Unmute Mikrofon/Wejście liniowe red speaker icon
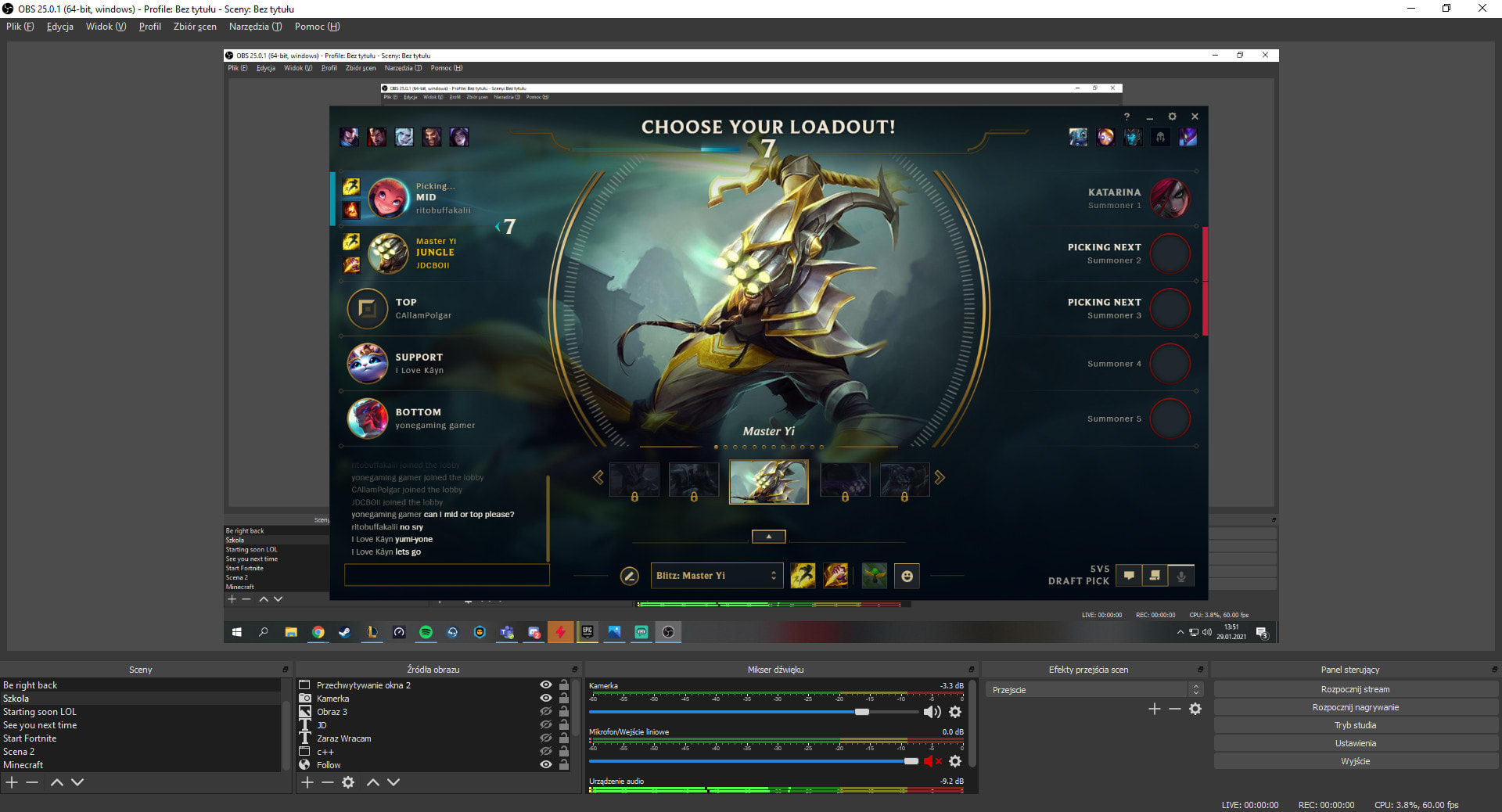 click(932, 761)
